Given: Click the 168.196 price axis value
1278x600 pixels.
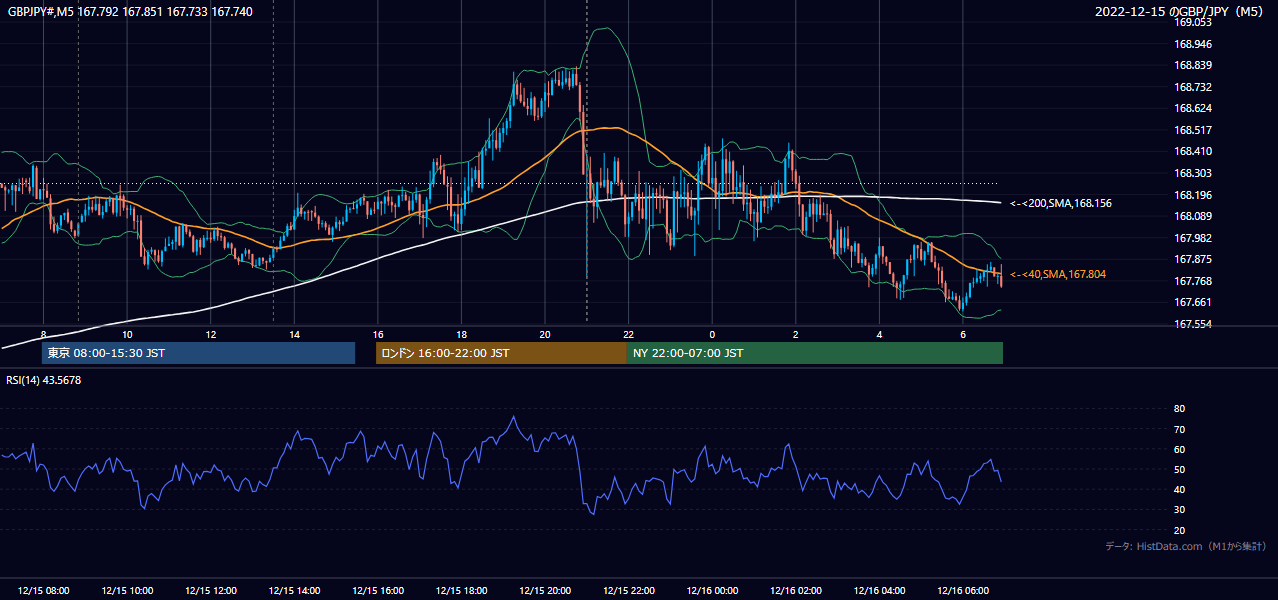Looking at the screenshot, I should click(1193, 195).
